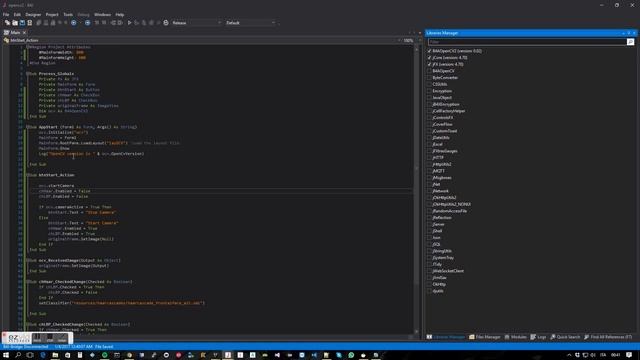
Task: Open the Tools menu
Action: [x=68, y=14]
